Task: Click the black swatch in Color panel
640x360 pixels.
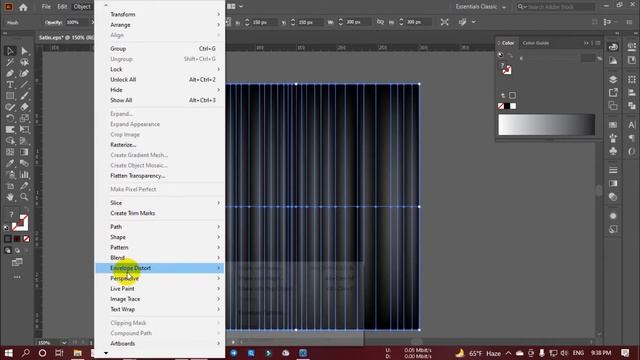Action: [x=507, y=106]
